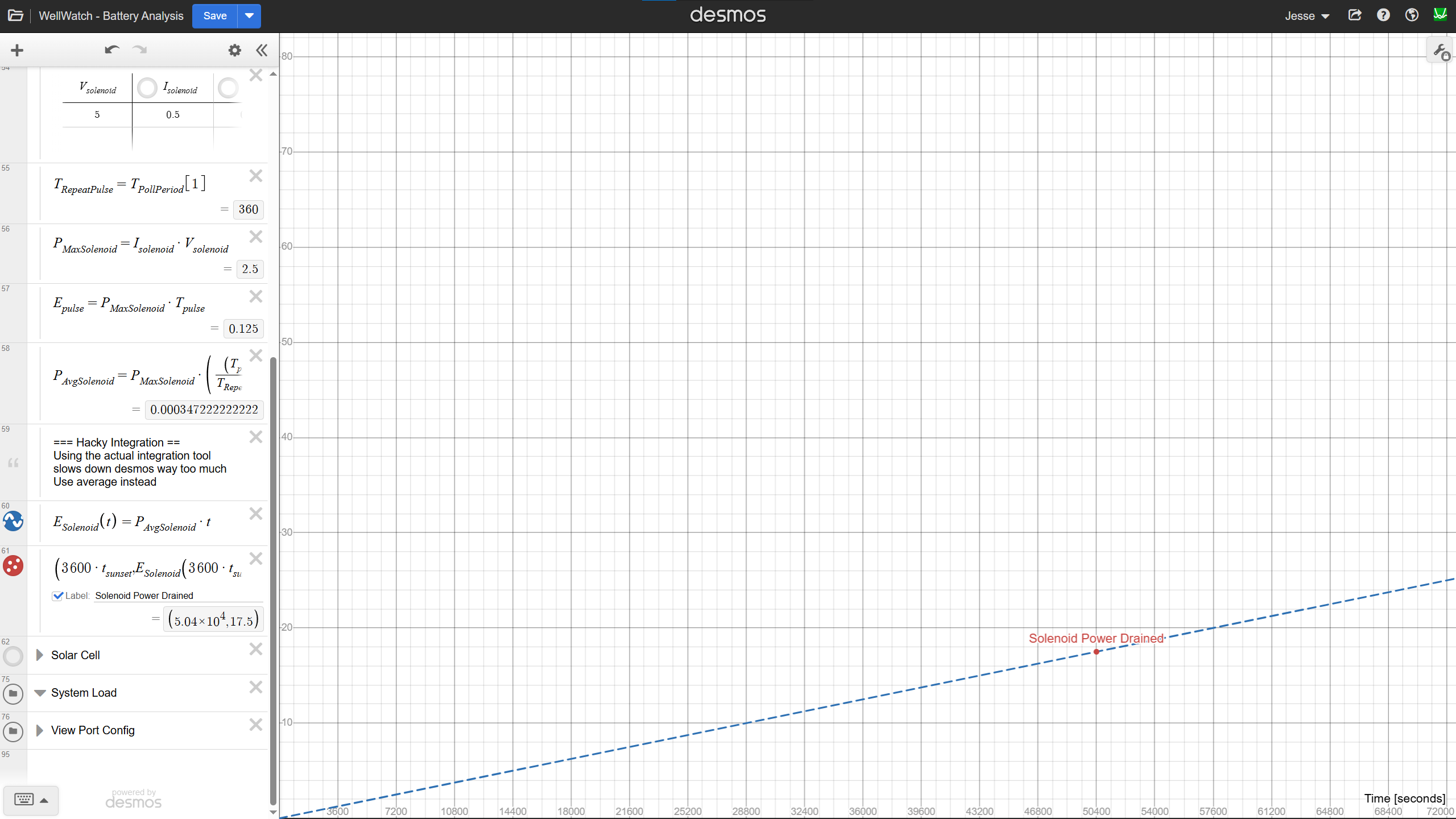Open the Share Graph icon
The height and width of the screenshot is (819, 1456).
click(1355, 15)
